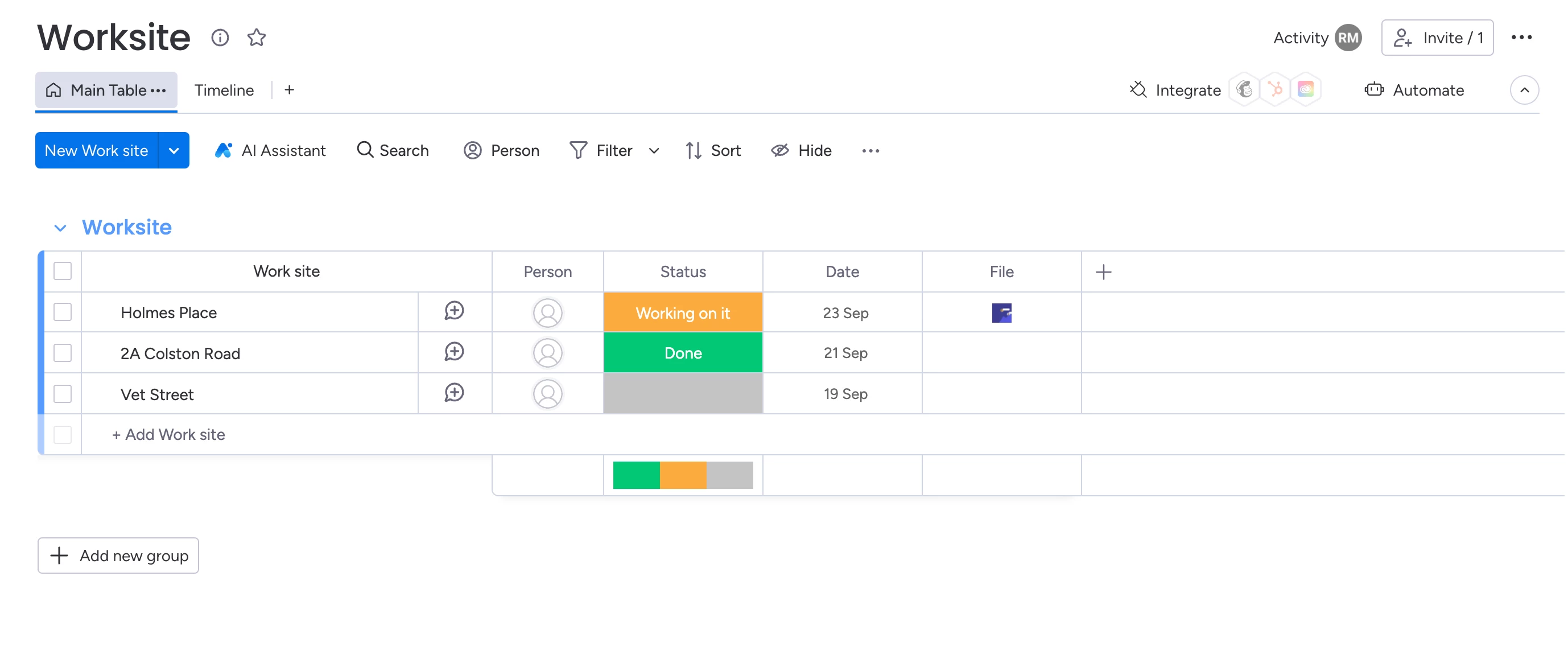Viewport: 1568px width, 650px height.
Task: Open Sort options
Action: coord(713,150)
